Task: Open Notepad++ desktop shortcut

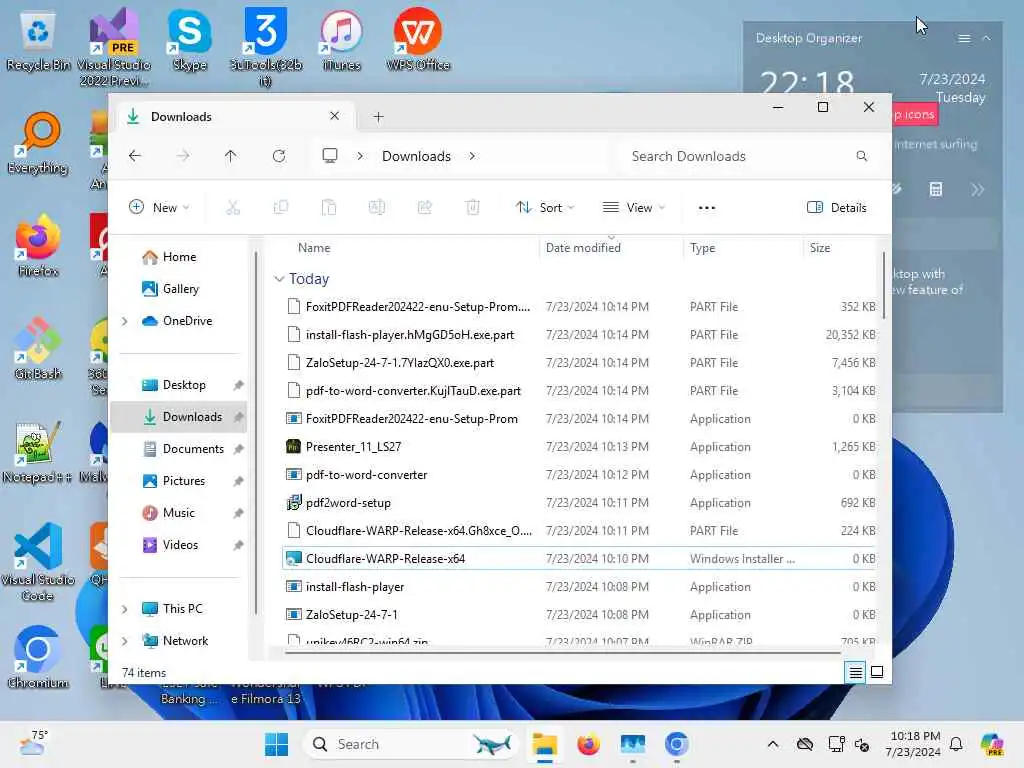Action: [x=37, y=452]
